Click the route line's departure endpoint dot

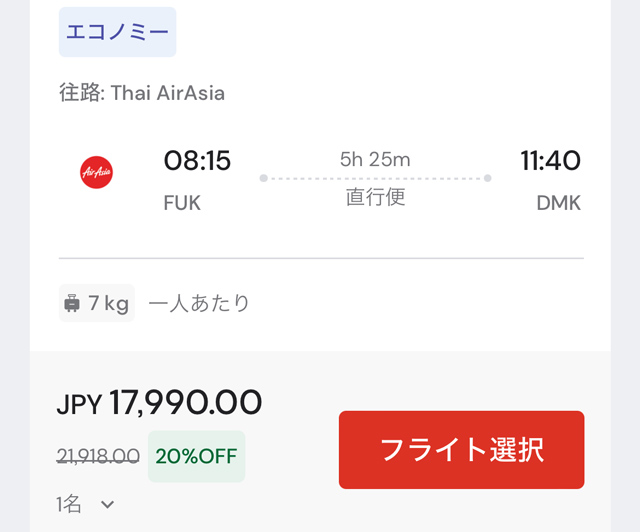[x=263, y=178]
